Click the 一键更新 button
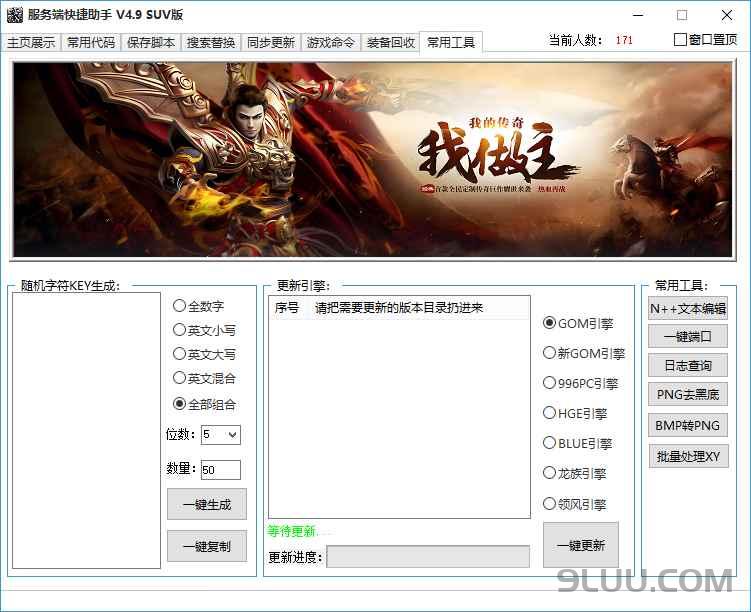This screenshot has width=751, height=612. tap(581, 545)
